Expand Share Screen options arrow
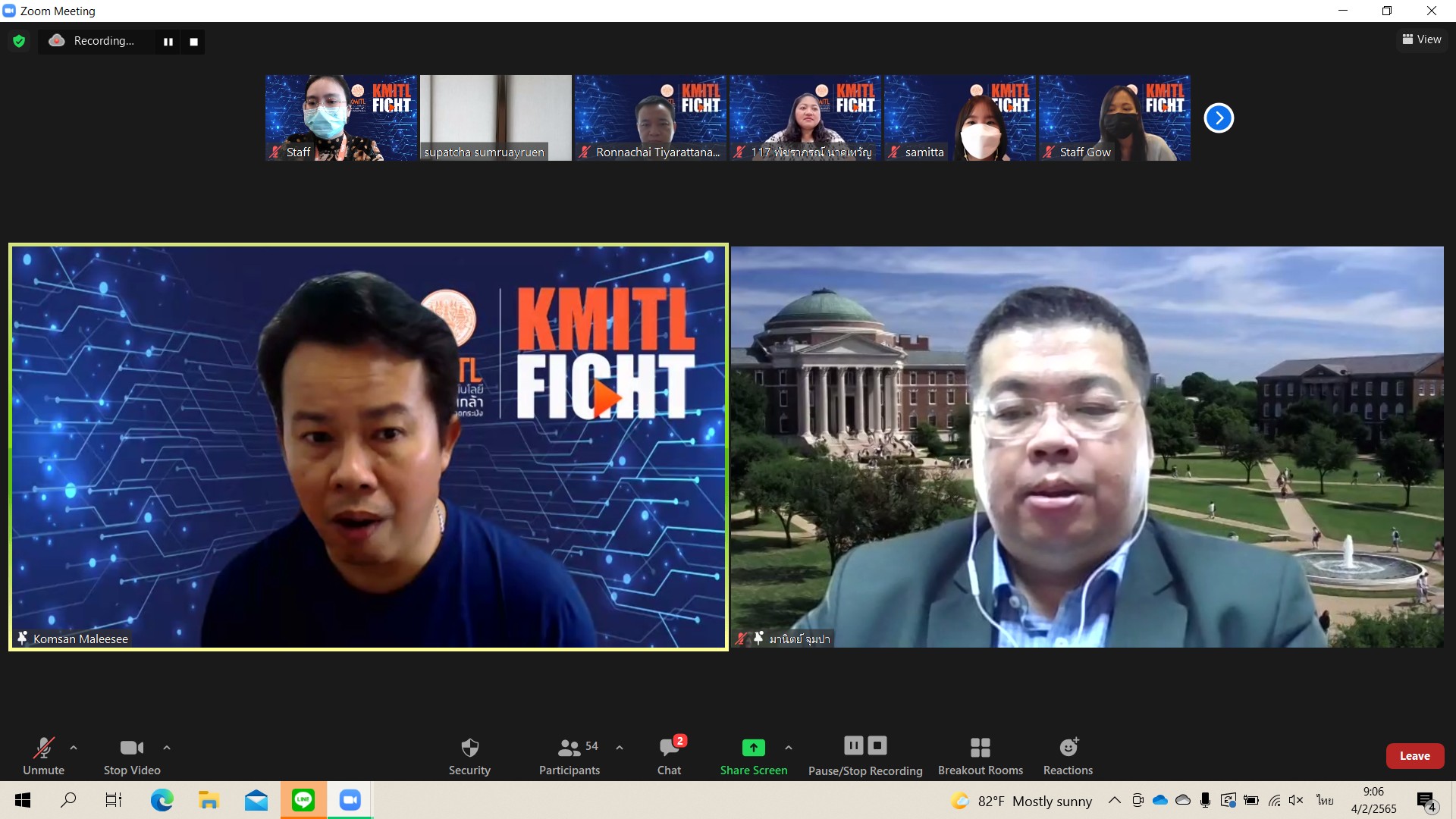1456x819 pixels. click(789, 748)
